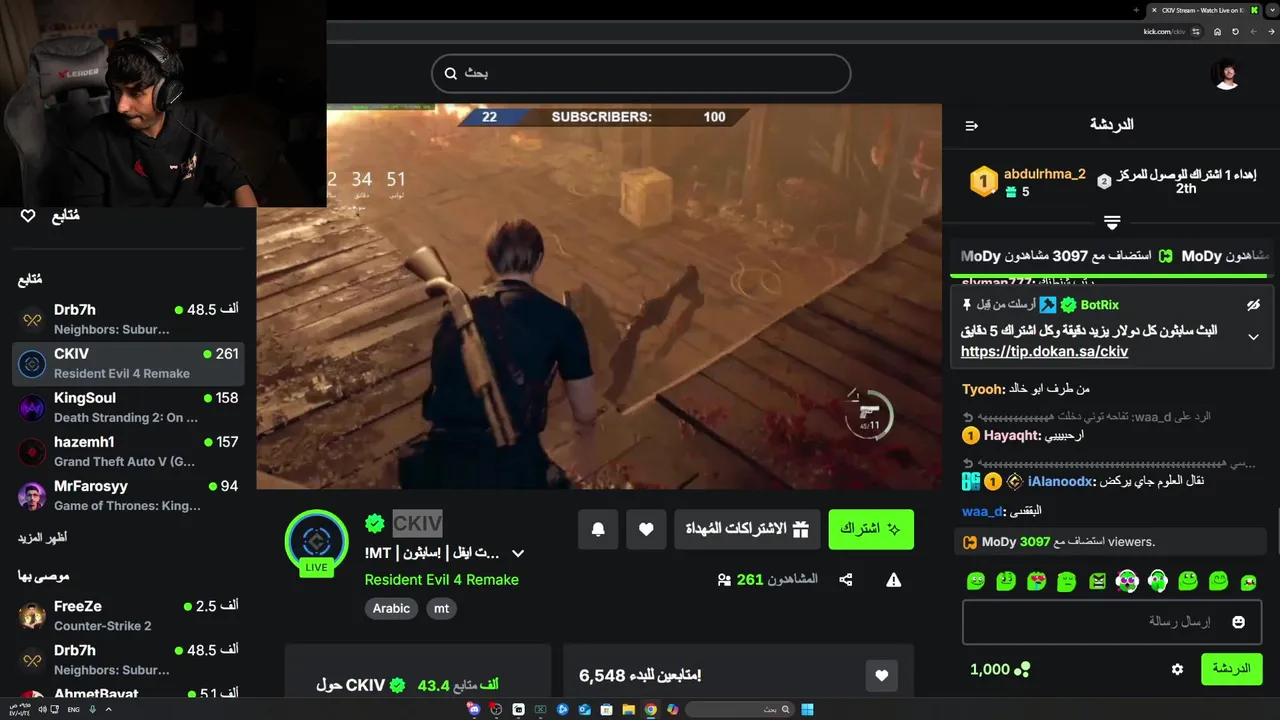The width and height of the screenshot is (1280, 720).
Task: Click the abdulrhma_2 top gifter entry
Action: (x=1028, y=182)
